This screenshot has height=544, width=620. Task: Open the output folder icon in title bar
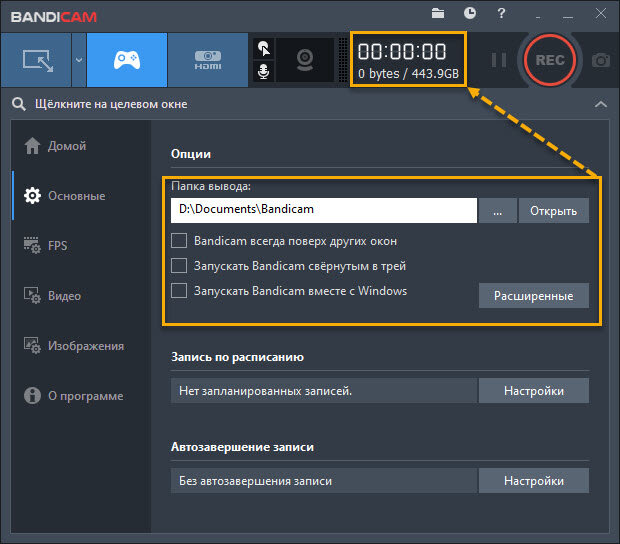[438, 13]
